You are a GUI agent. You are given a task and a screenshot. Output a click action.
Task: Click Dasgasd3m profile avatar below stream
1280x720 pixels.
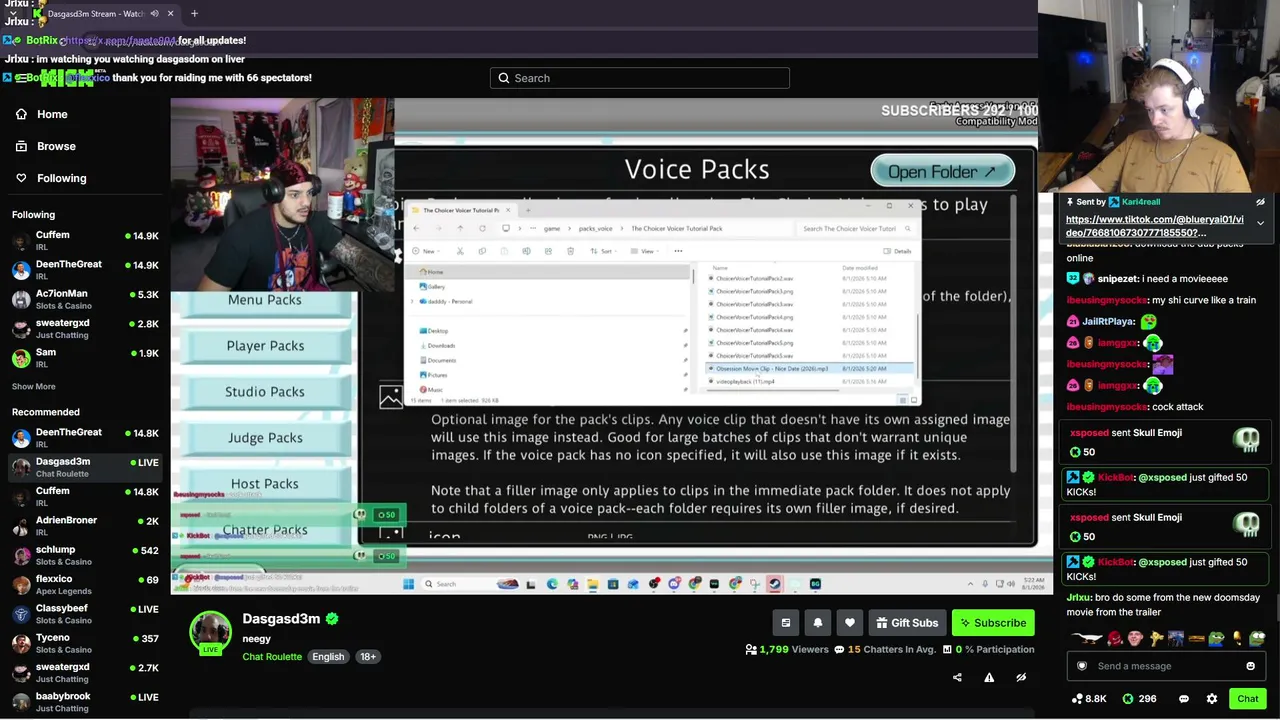click(210, 632)
